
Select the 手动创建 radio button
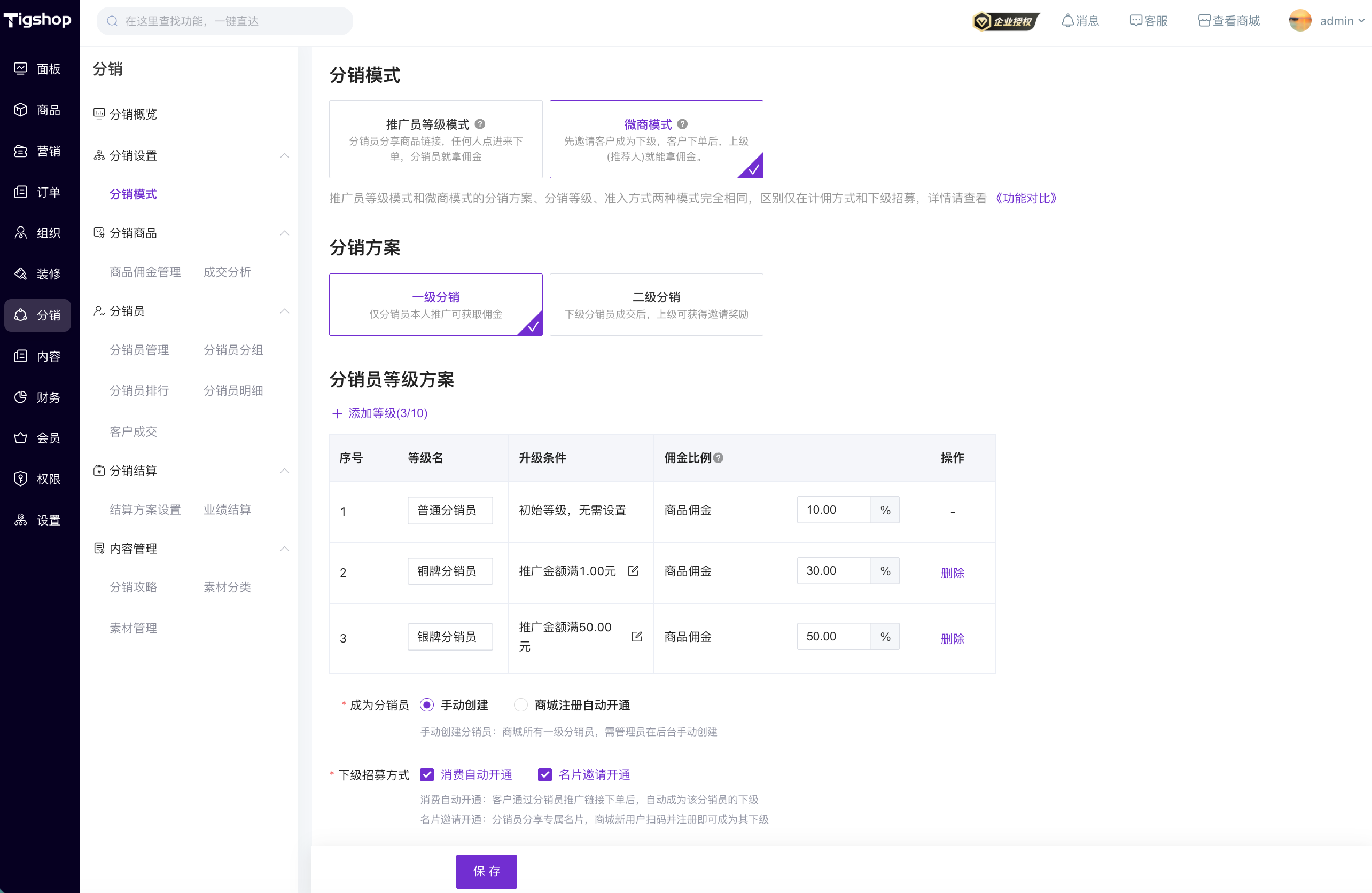click(426, 704)
